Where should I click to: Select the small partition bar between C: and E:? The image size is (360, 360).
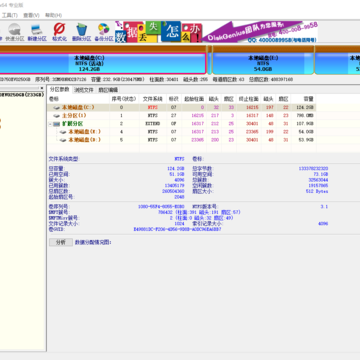210,63
